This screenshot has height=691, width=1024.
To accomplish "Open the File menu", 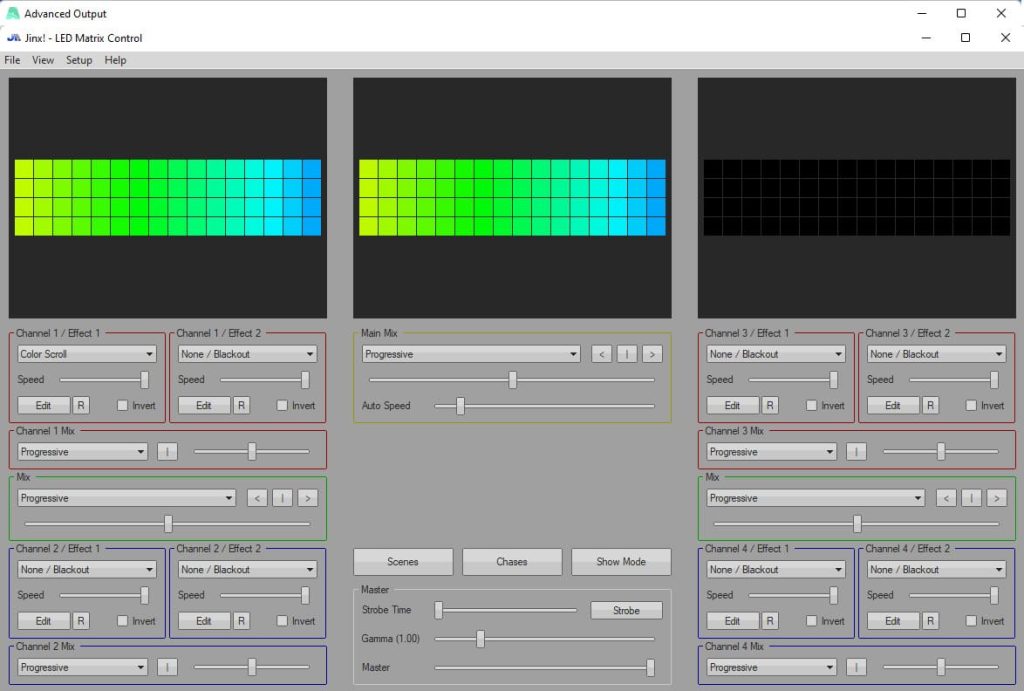I will (x=12, y=60).
